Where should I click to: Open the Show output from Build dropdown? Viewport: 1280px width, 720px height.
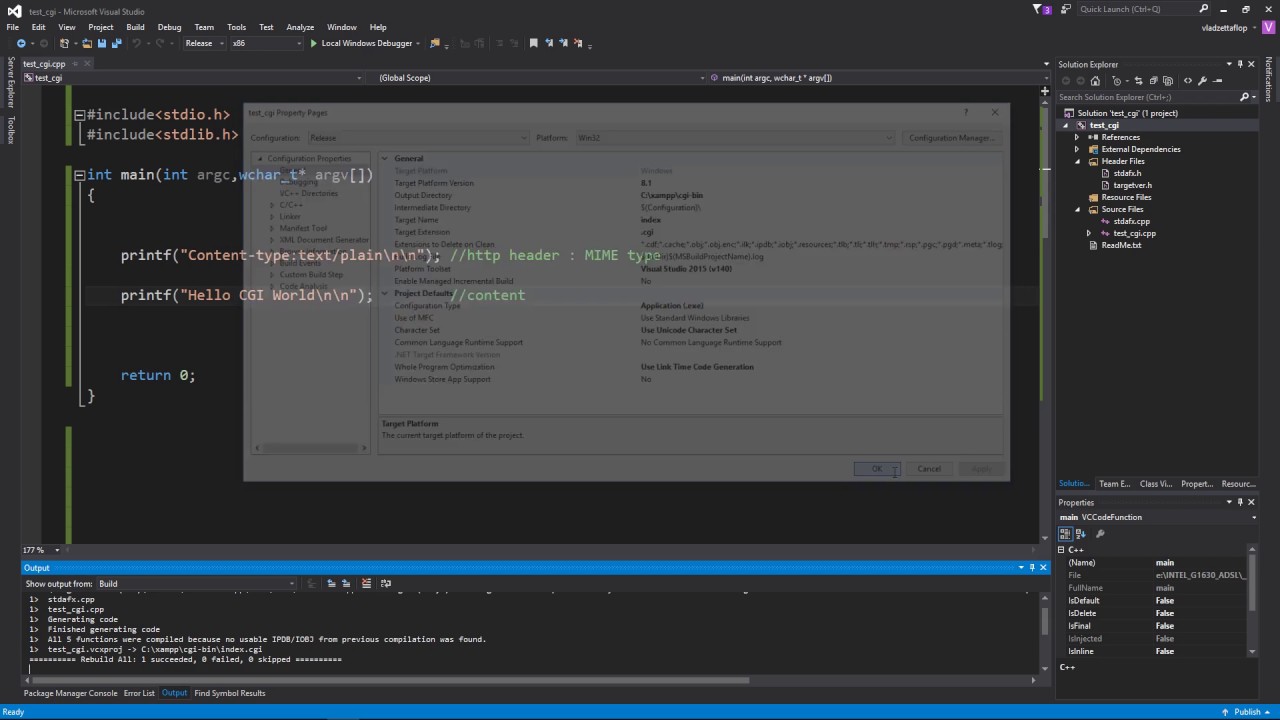coord(196,583)
